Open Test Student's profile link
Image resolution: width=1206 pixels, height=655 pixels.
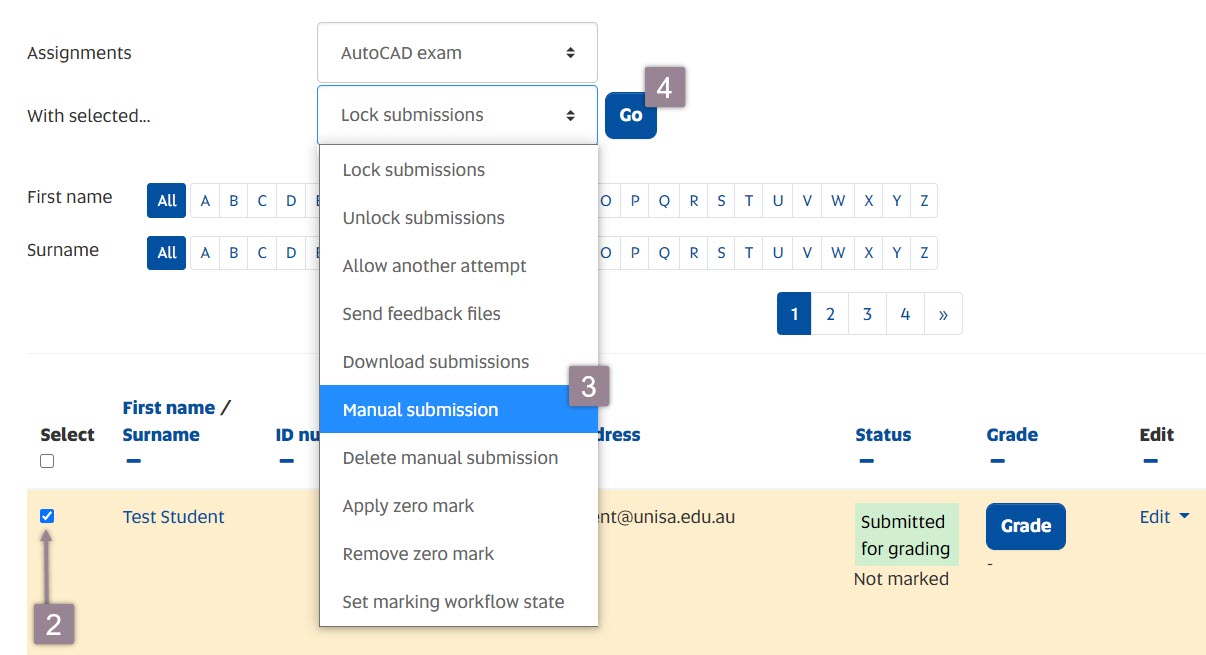[x=173, y=517]
